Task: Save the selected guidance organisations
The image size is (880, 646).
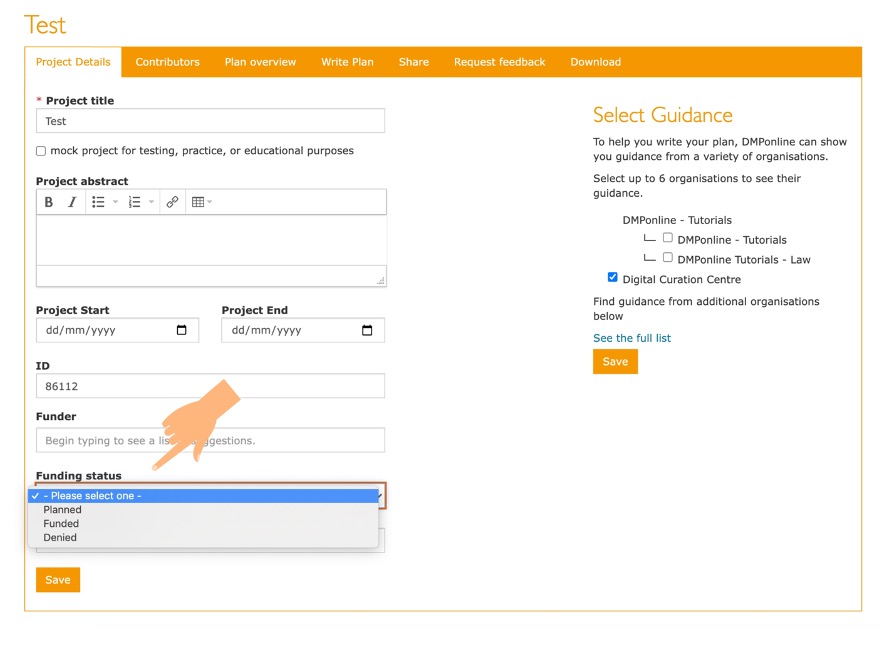Action: [x=615, y=362]
